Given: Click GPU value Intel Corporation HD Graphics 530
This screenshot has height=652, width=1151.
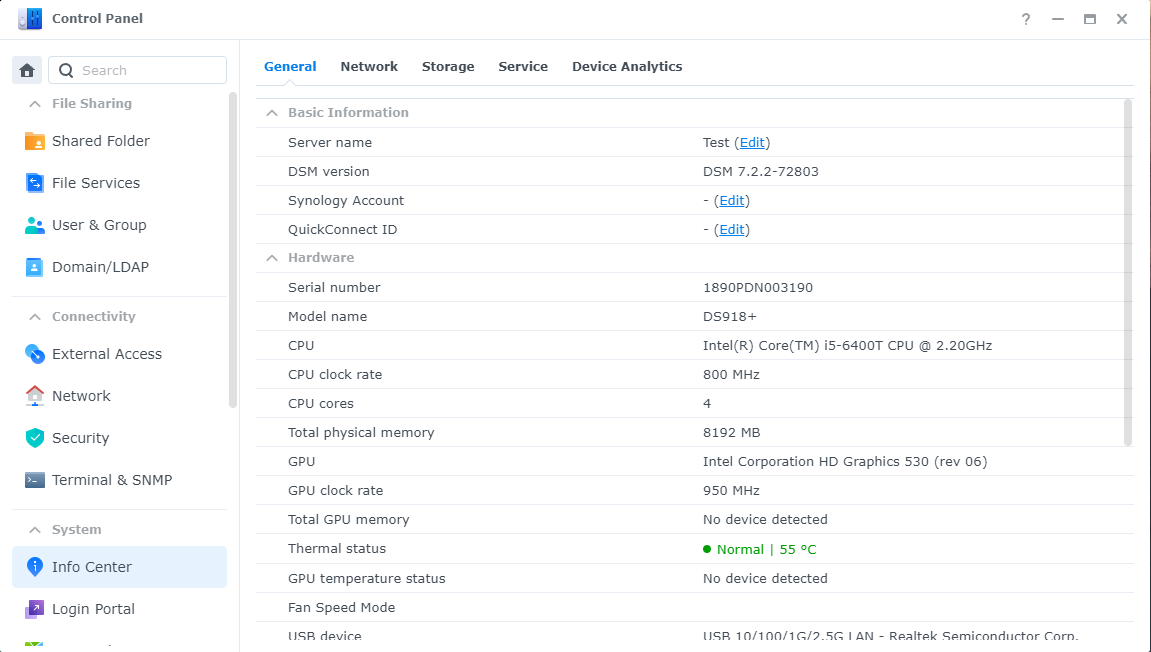Looking at the screenshot, I should pos(845,462).
